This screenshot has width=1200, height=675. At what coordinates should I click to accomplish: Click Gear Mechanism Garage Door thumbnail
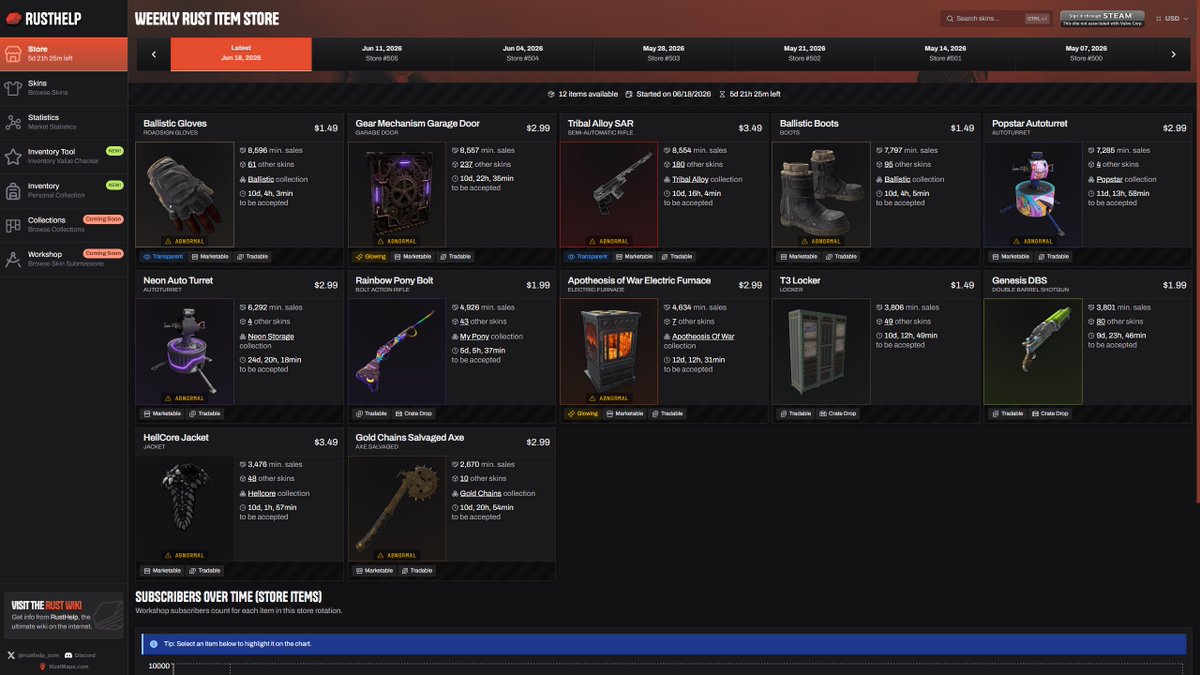[397, 194]
